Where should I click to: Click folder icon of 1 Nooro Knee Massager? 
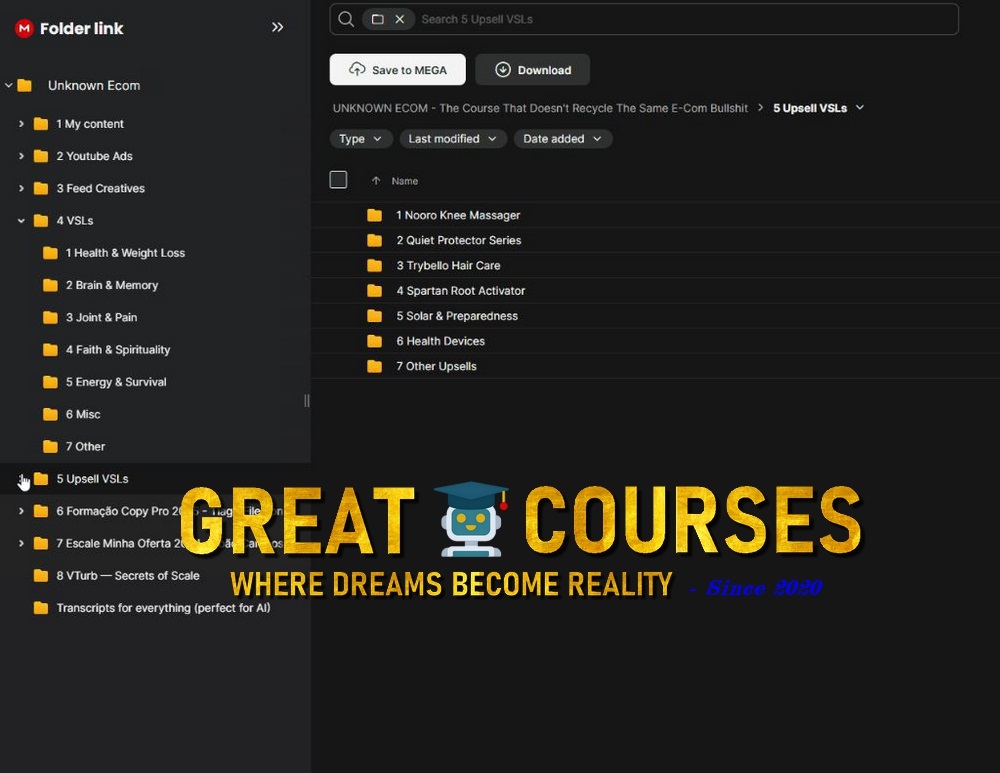(374, 215)
